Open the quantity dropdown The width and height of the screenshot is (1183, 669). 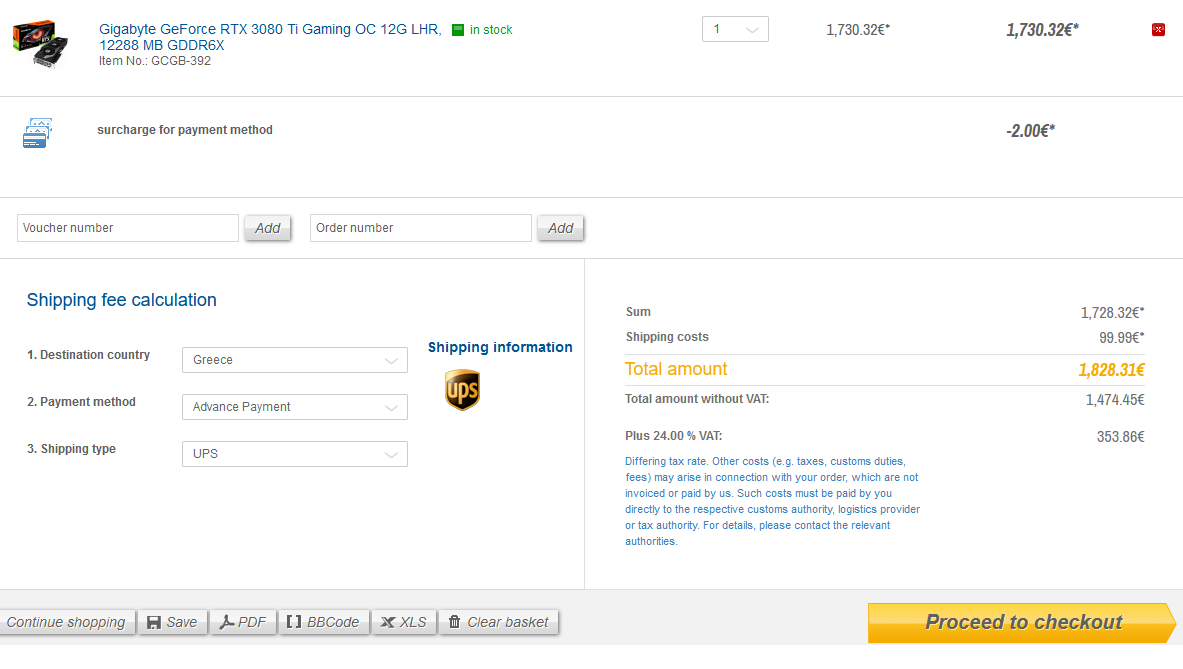pos(735,29)
